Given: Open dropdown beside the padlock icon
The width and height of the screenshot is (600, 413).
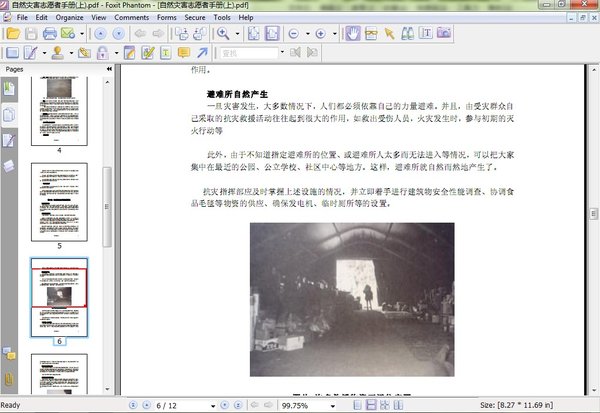Looking at the screenshot, I should [x=116, y=53].
